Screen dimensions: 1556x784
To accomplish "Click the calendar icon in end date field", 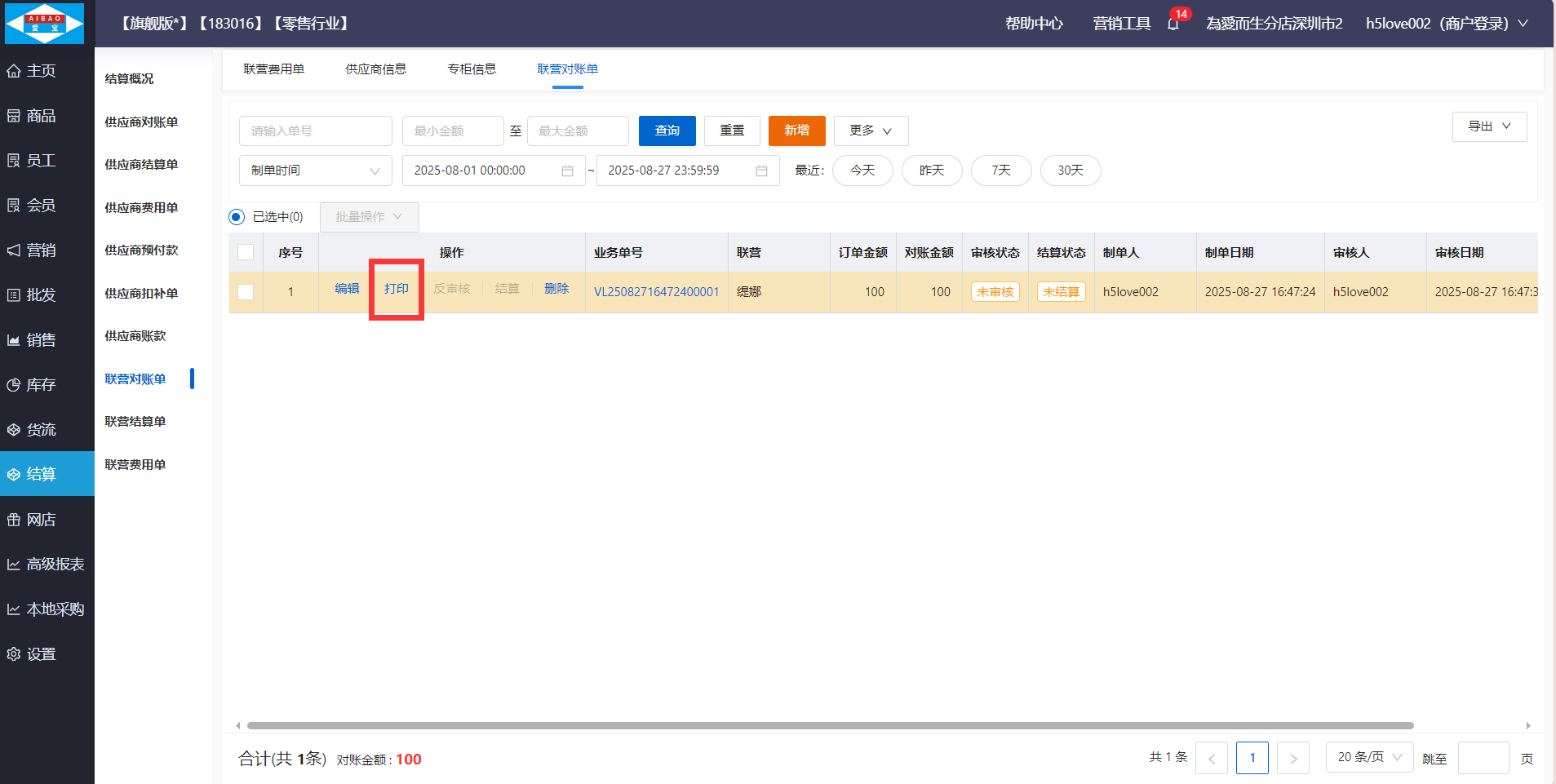I will 761,171.
